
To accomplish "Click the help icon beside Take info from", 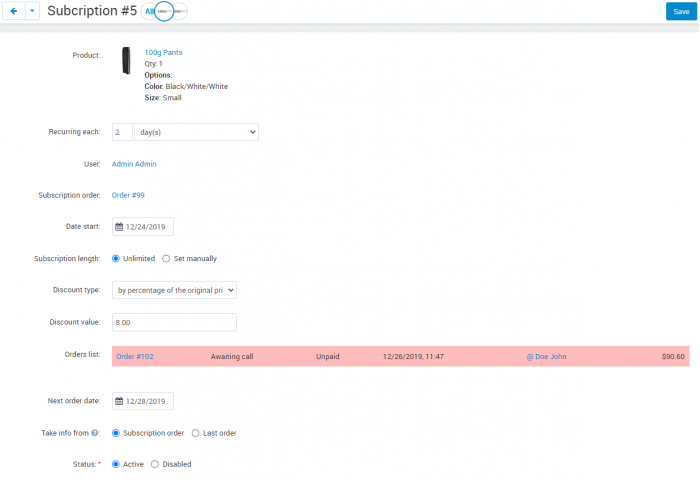I will (x=95, y=433).
